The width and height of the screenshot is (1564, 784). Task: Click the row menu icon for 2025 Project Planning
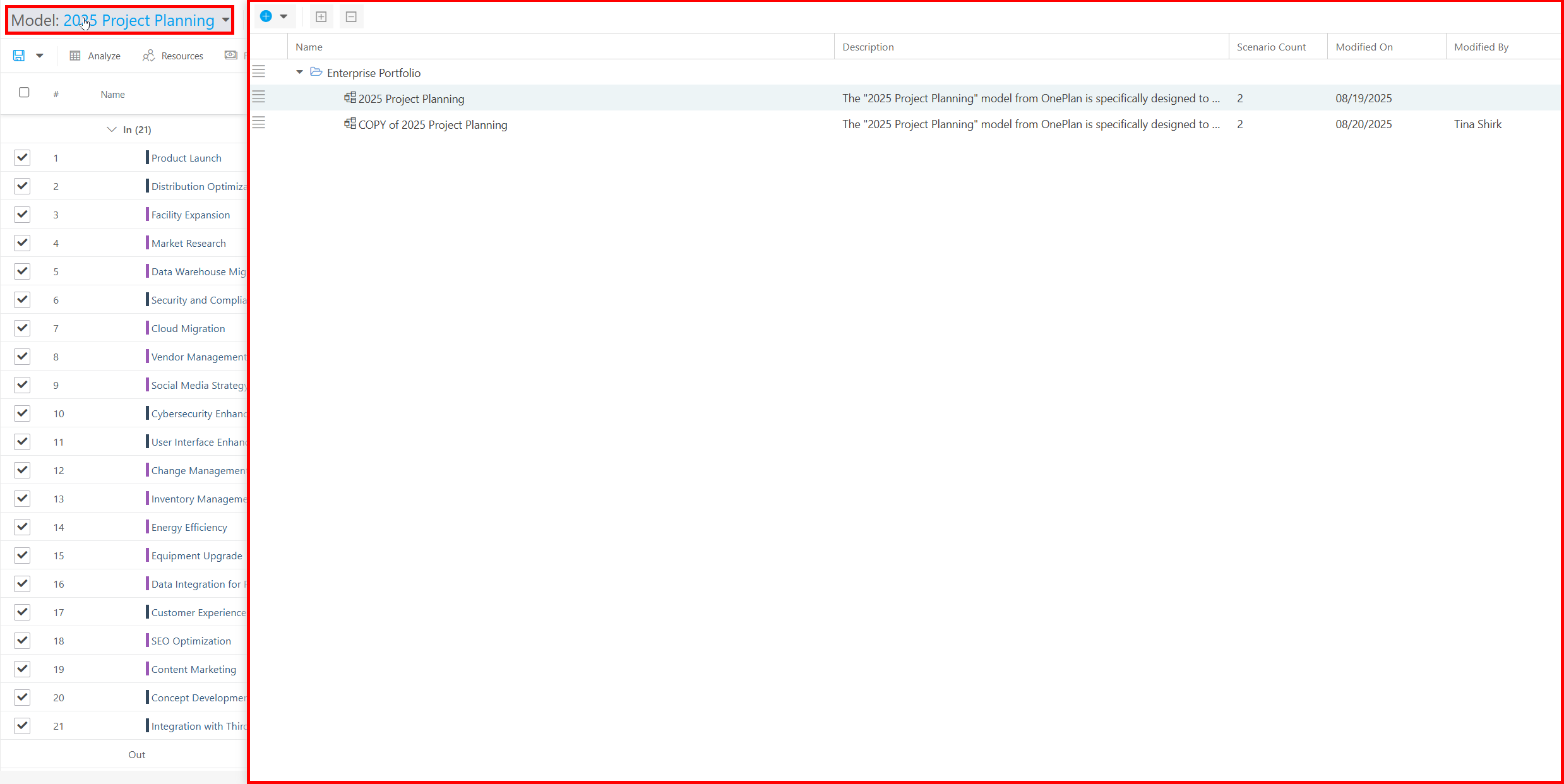[259, 97]
